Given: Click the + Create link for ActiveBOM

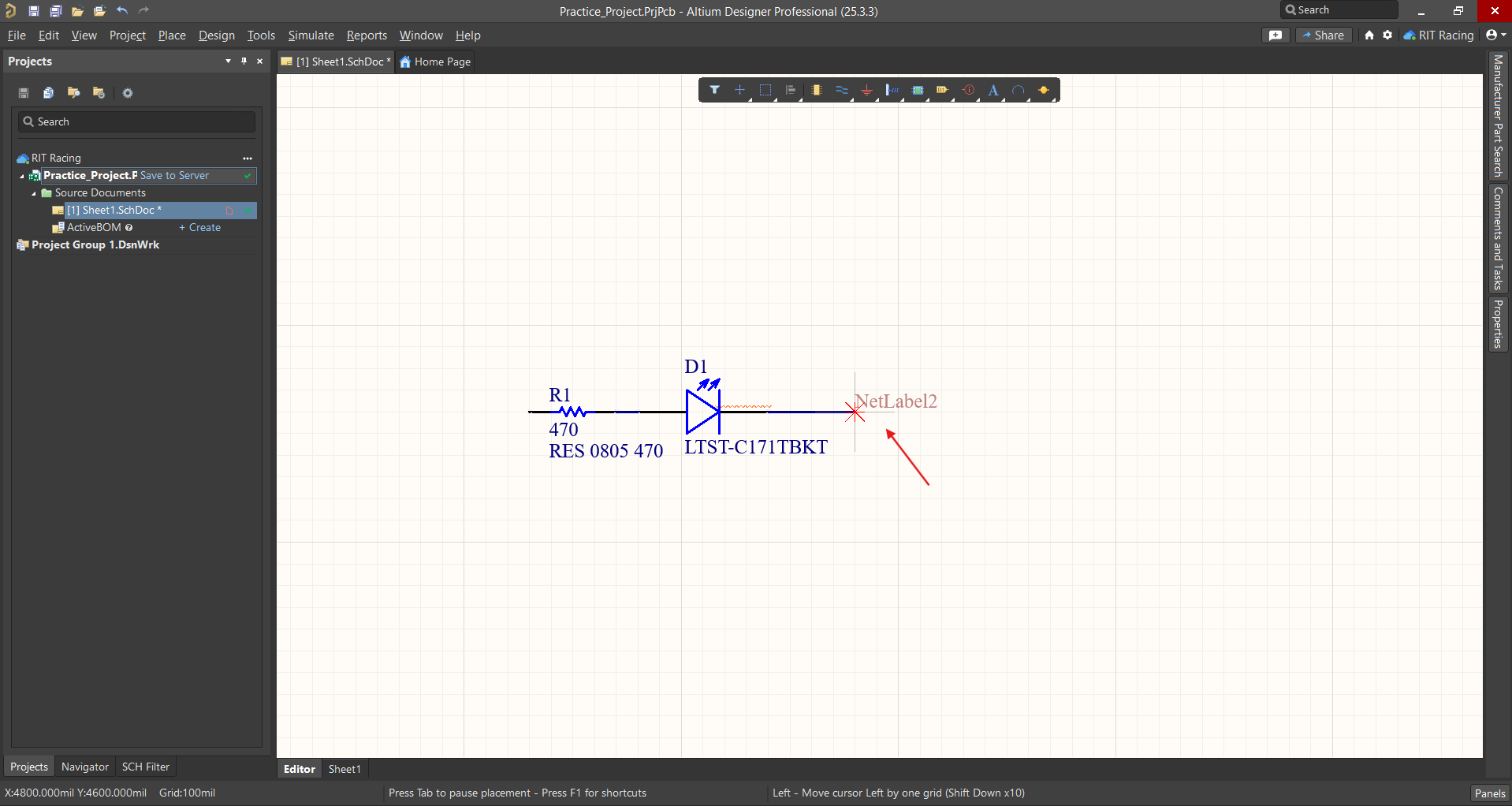Looking at the screenshot, I should click(x=199, y=228).
